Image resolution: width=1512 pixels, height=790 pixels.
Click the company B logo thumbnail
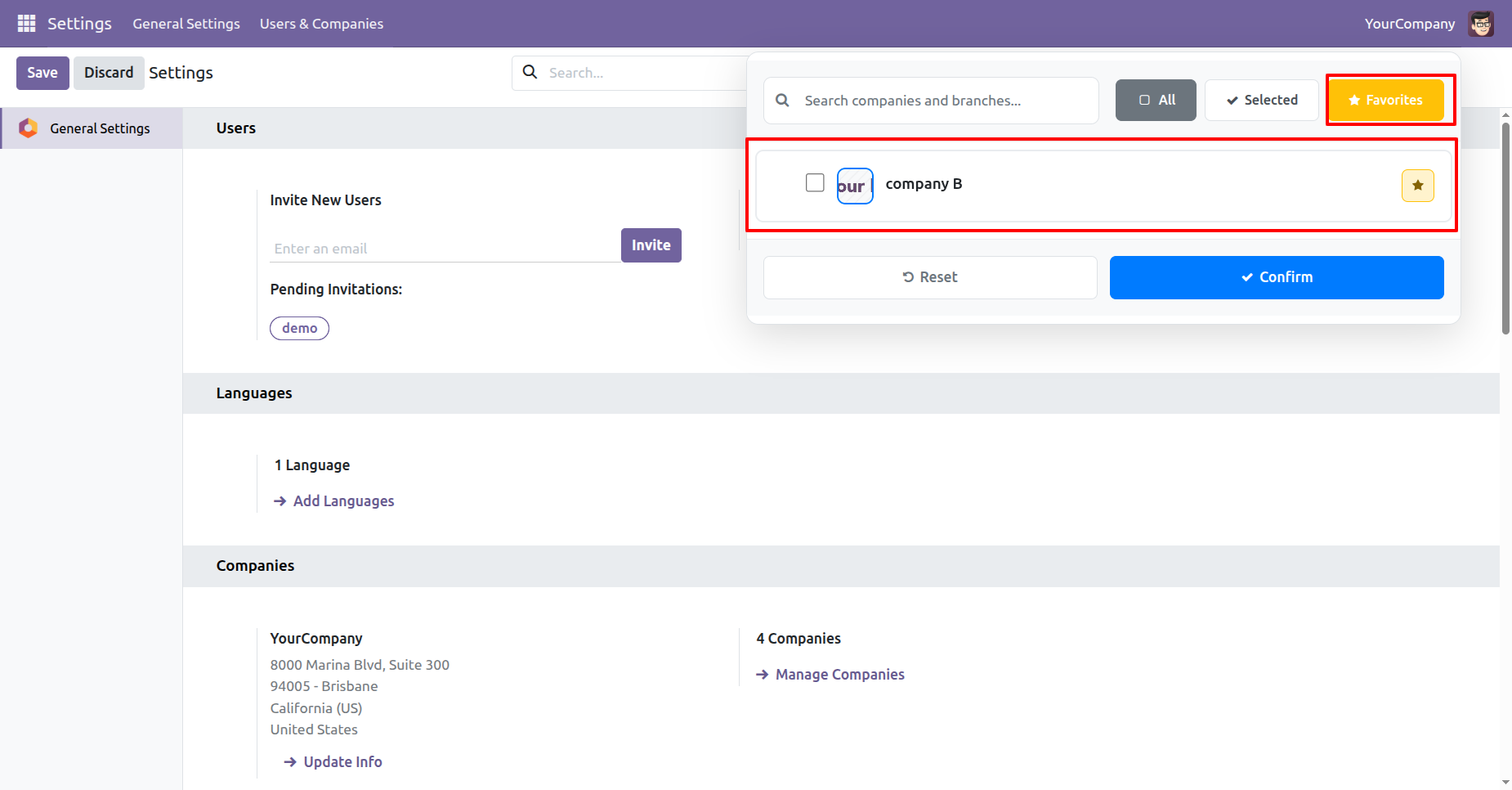click(x=855, y=186)
